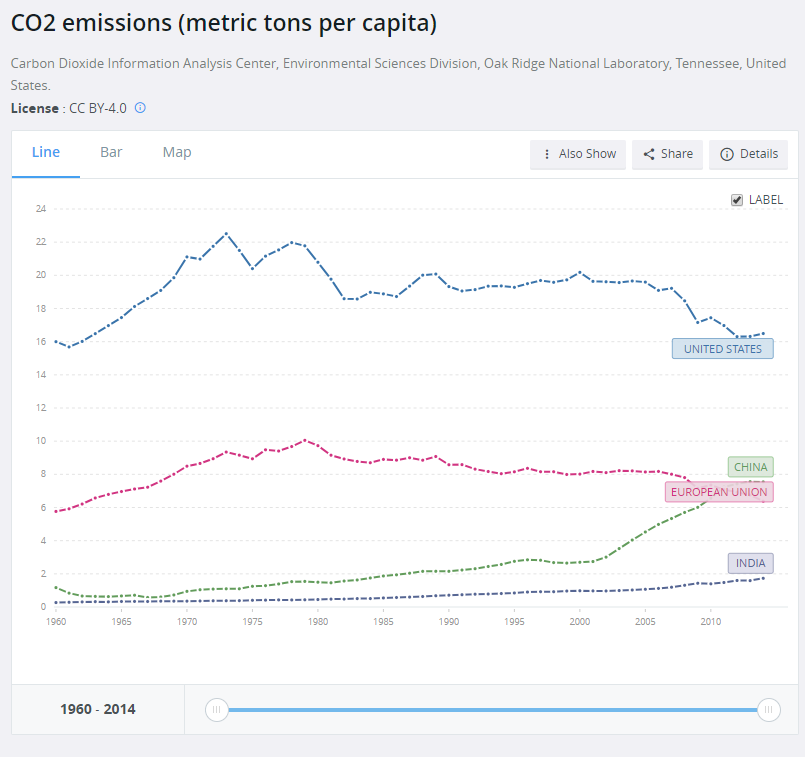
Task: Click the three-dot Also Show icon
Action: click(x=546, y=154)
